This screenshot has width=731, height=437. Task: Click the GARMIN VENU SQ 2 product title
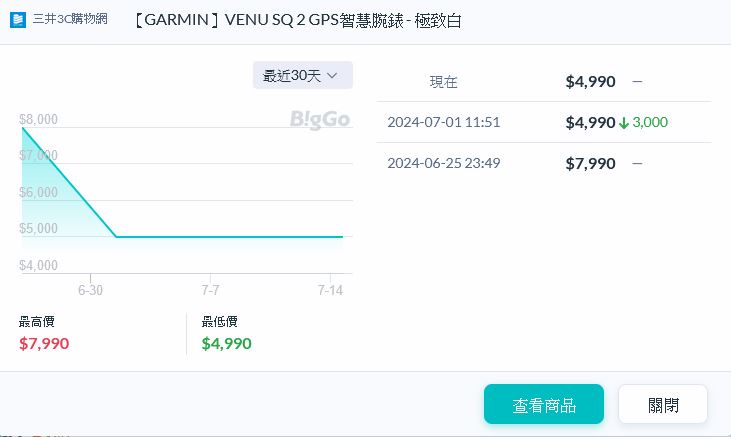pos(297,20)
